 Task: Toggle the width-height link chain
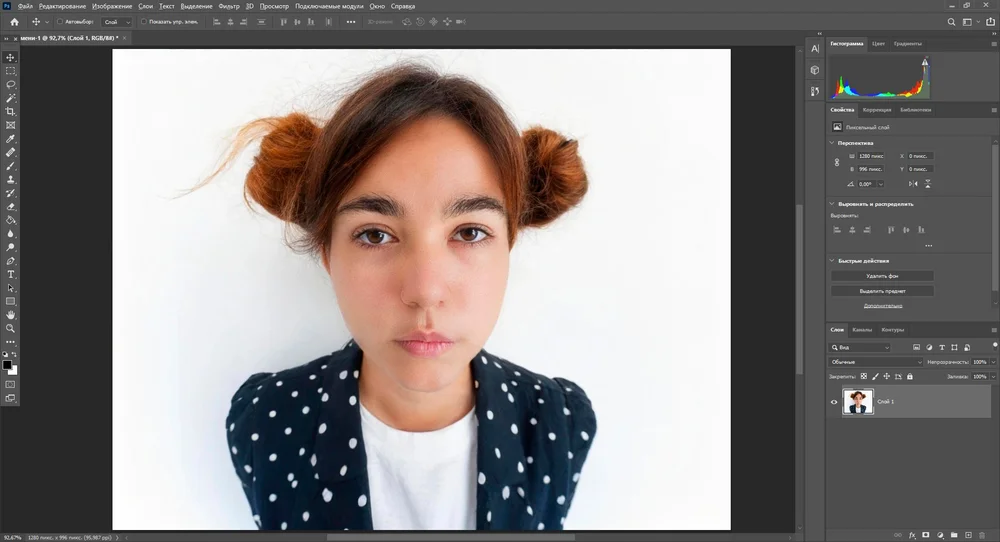tap(837, 163)
